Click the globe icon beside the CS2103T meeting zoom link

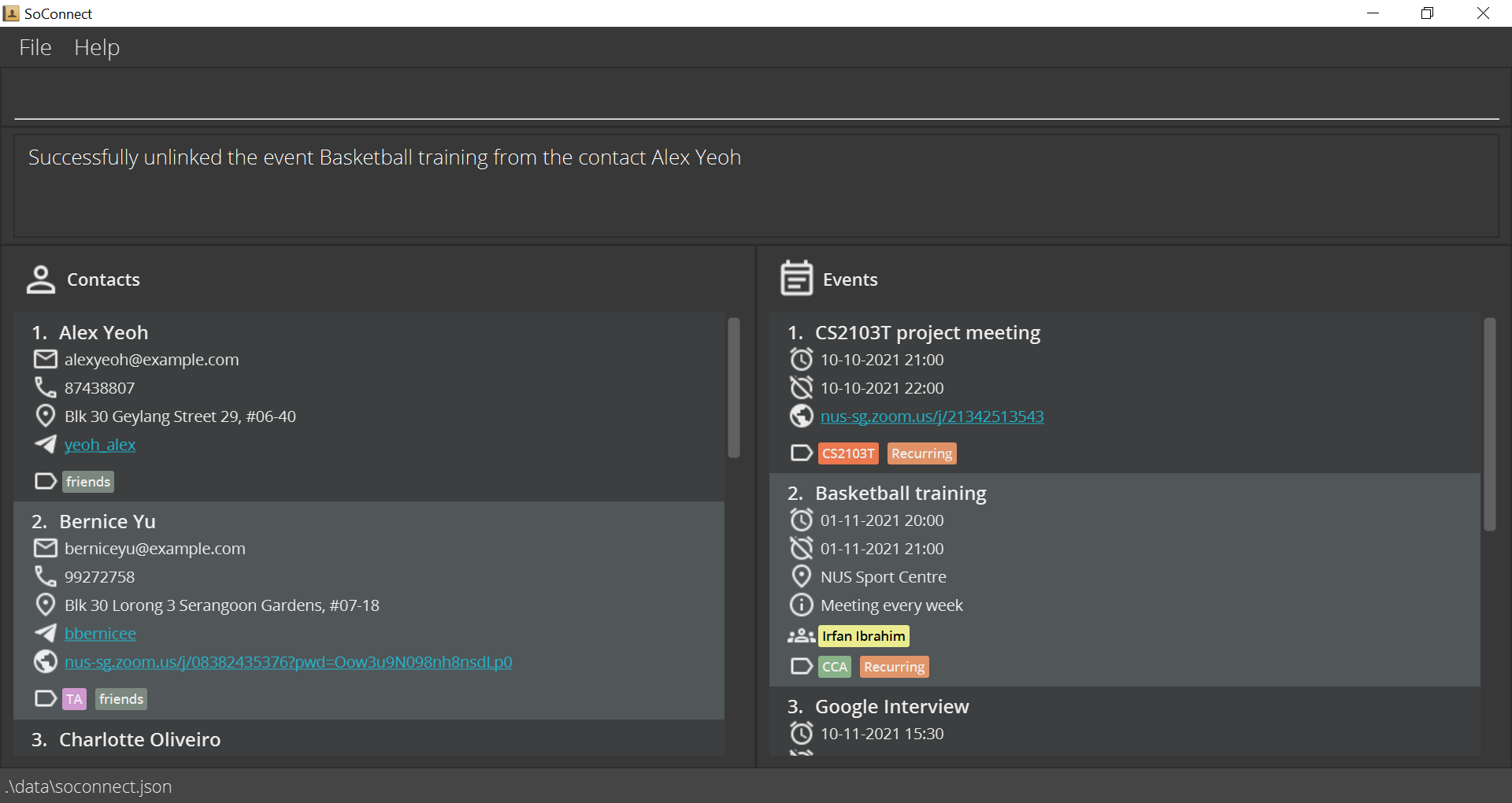coord(802,416)
